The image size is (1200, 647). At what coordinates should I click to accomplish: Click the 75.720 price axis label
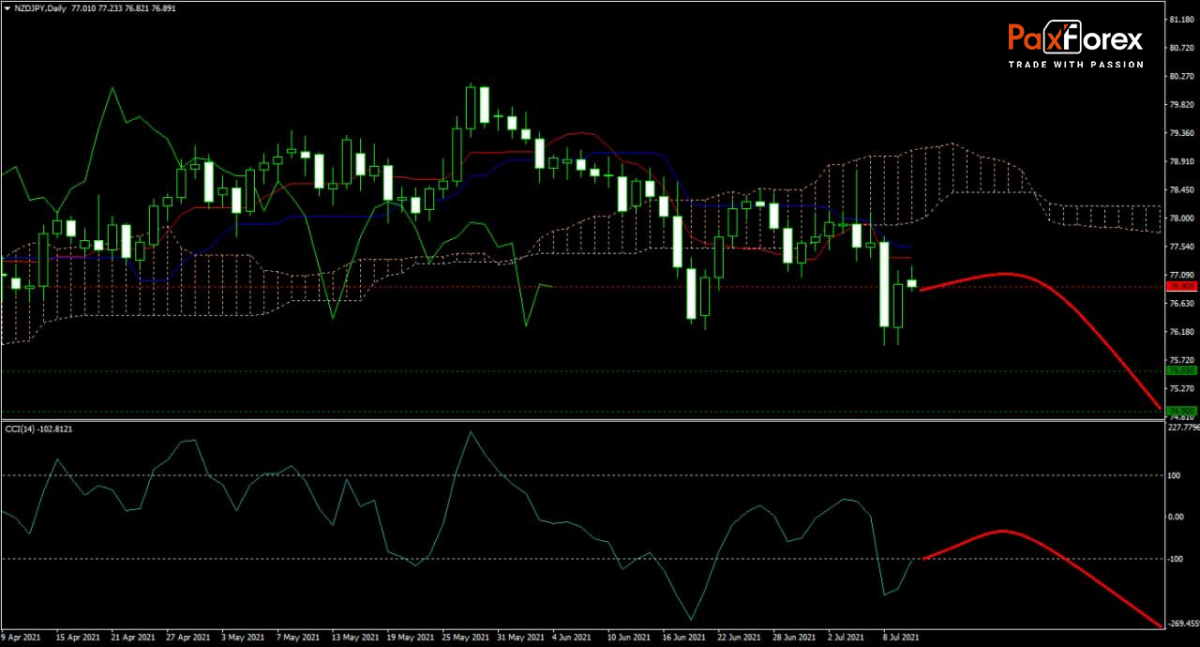coord(1181,360)
